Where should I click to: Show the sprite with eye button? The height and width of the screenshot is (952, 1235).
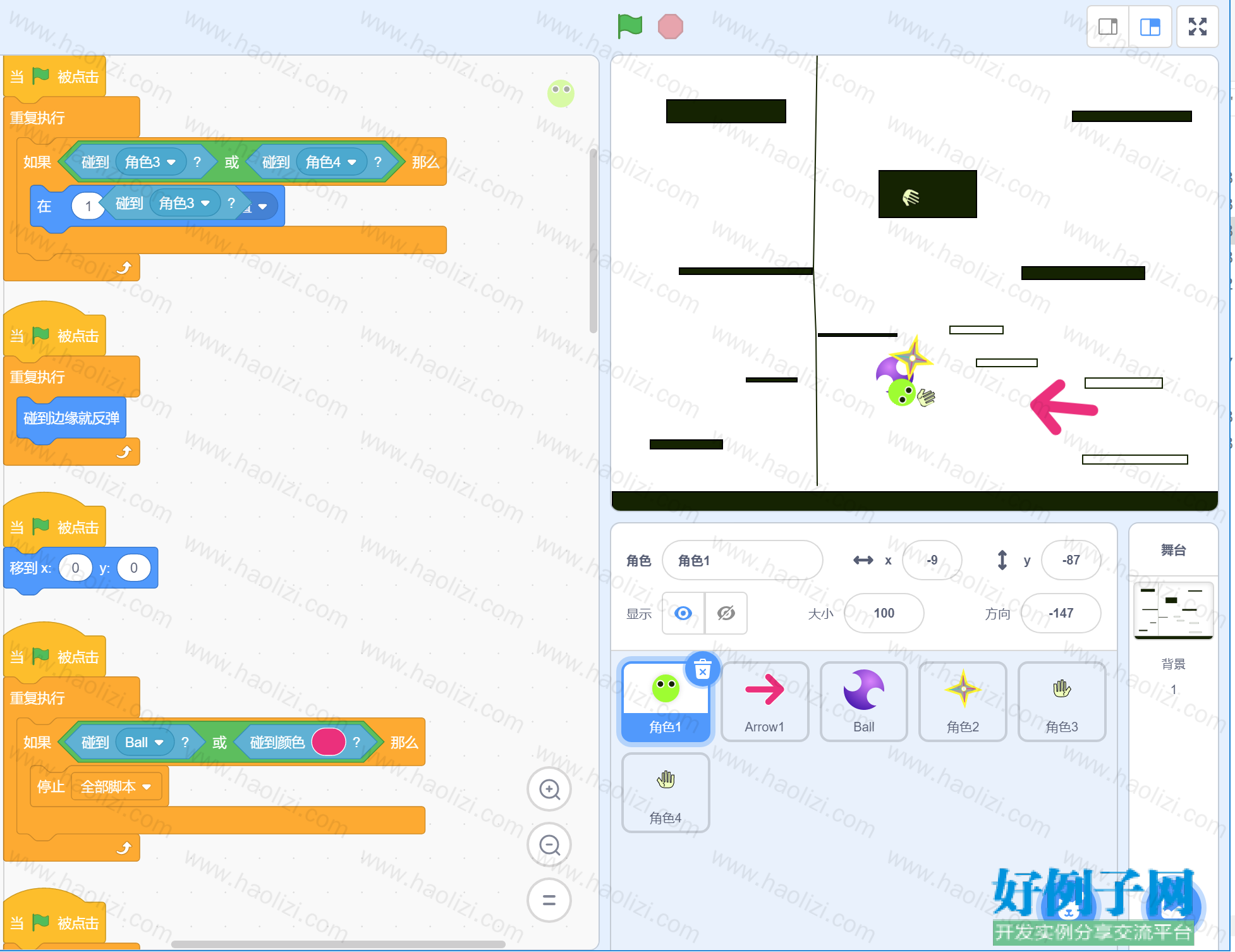(683, 613)
